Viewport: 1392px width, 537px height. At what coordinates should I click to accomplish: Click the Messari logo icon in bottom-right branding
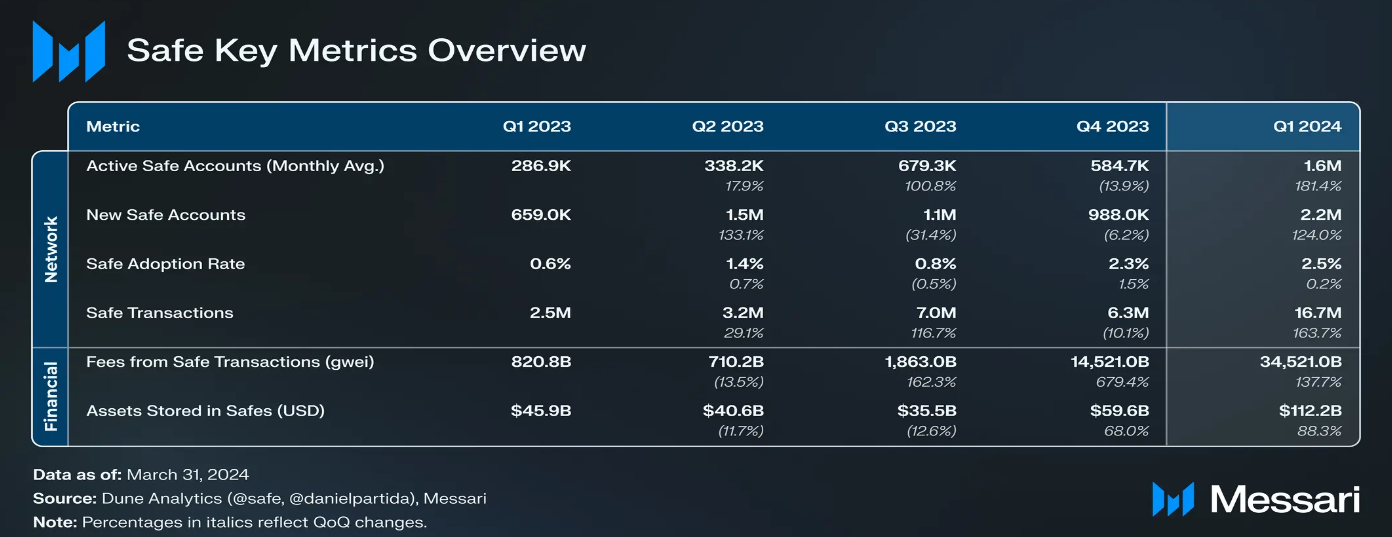point(1173,499)
